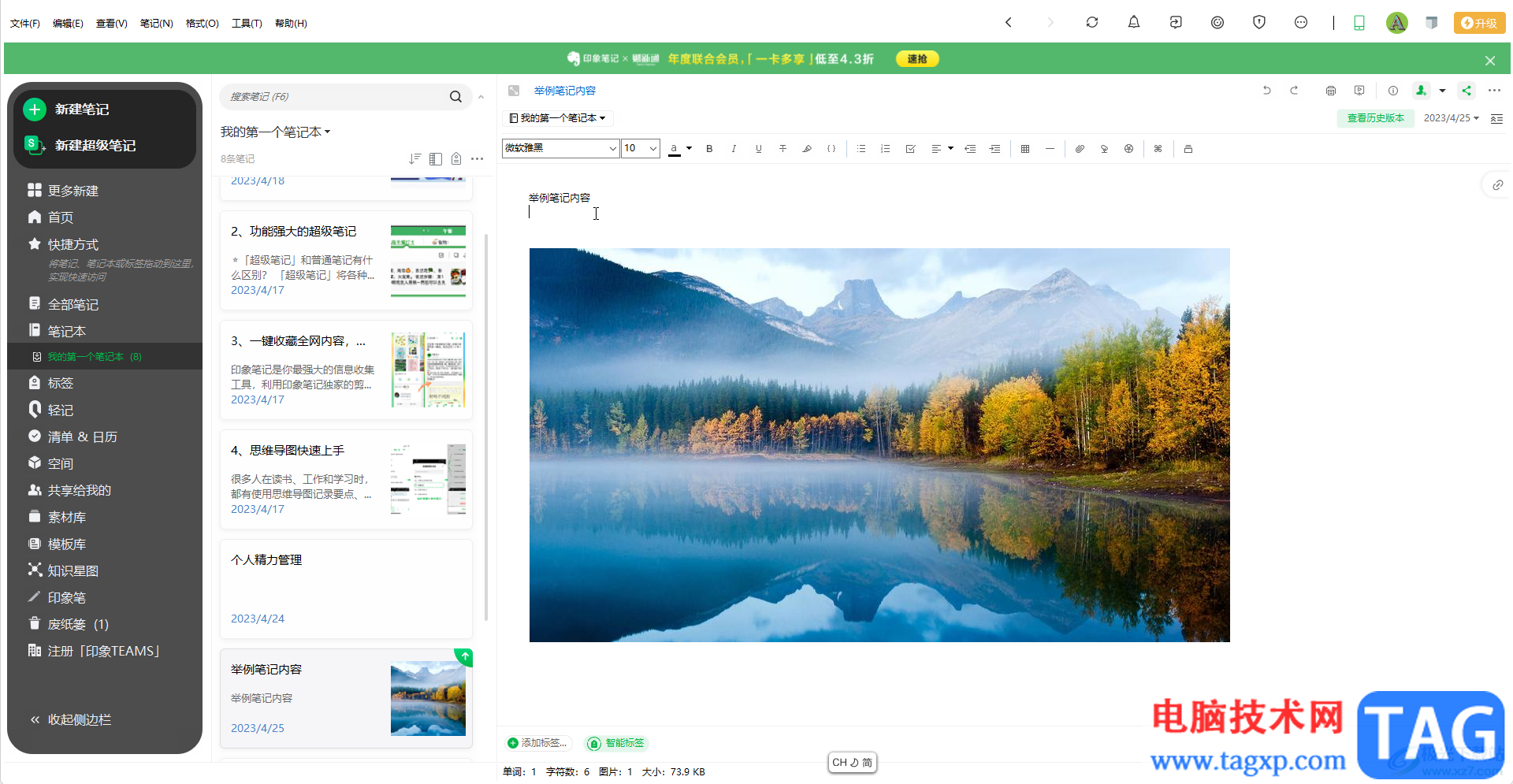1513x784 pixels.
Task: Open the 工具(T) menu
Action: click(247, 24)
